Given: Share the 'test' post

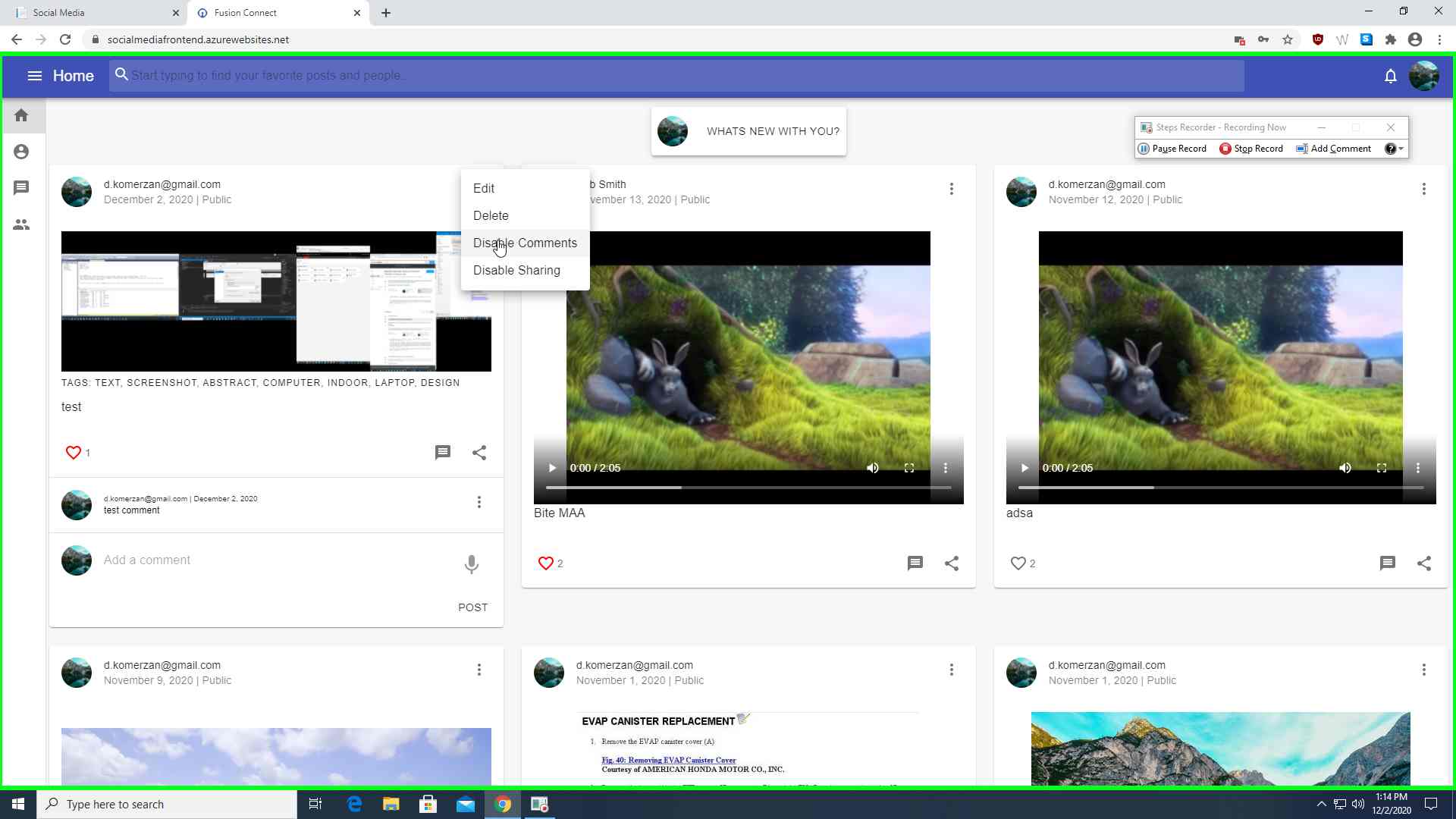Looking at the screenshot, I should click(479, 453).
